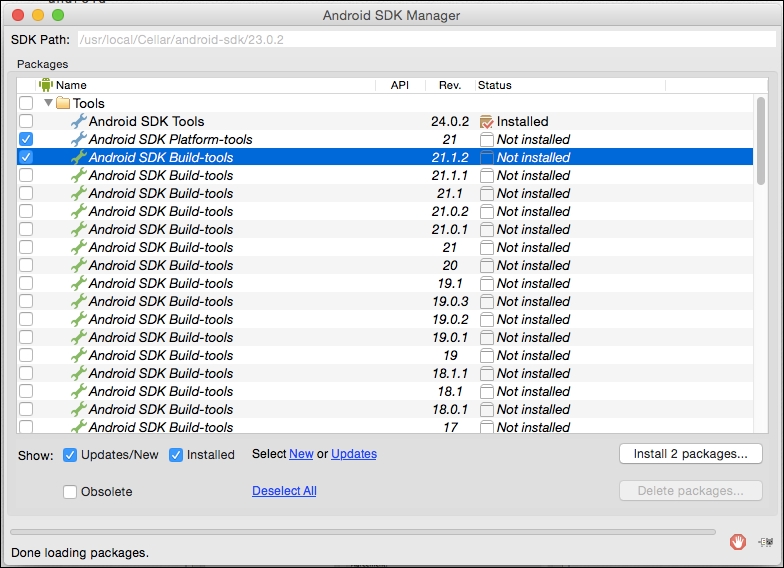
Task: Click wrench icon for Build-tools 18.0.1
Action: [78, 409]
